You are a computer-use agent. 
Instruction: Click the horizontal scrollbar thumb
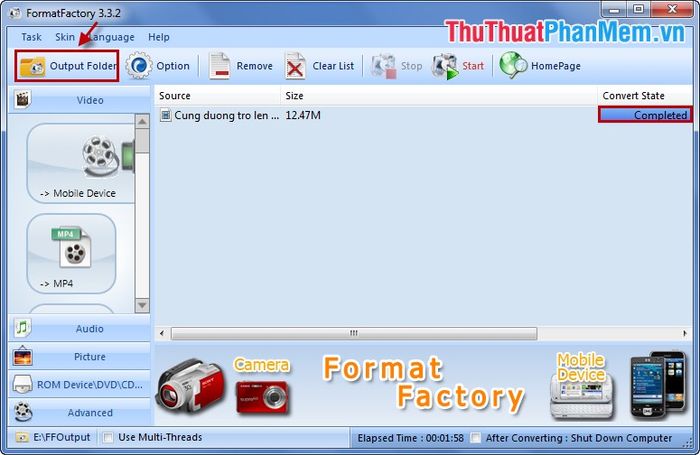click(x=354, y=333)
